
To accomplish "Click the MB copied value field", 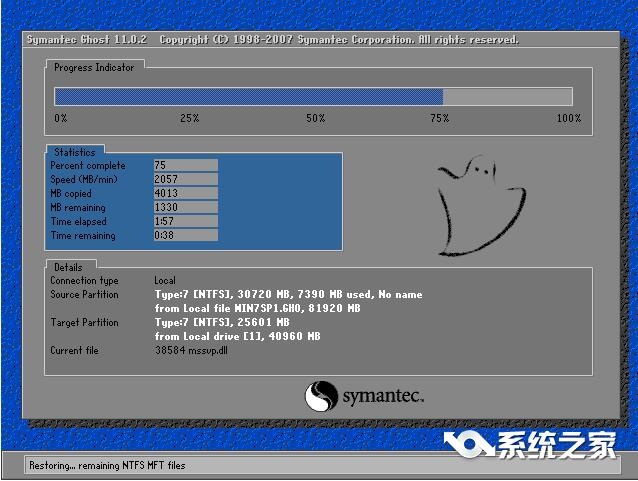I will pyautogui.click(x=185, y=194).
